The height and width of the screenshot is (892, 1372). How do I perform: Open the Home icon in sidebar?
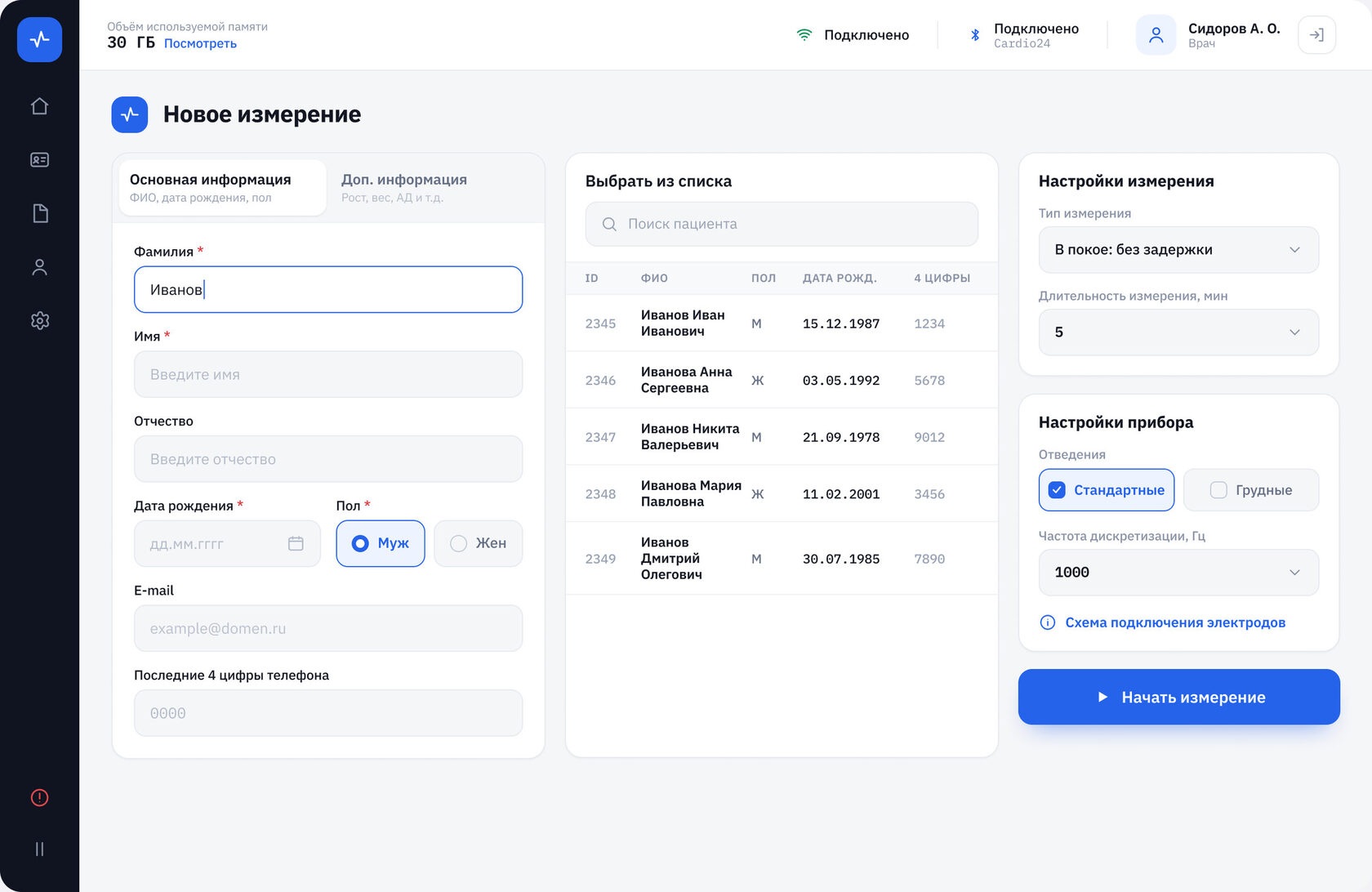point(39,106)
